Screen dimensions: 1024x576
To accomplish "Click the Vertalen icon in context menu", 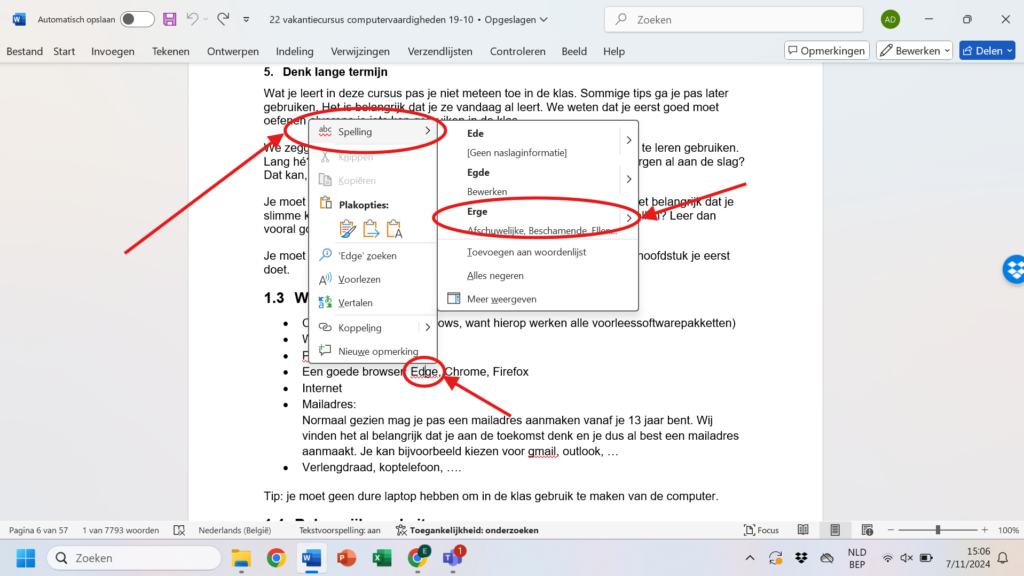I will [324, 303].
